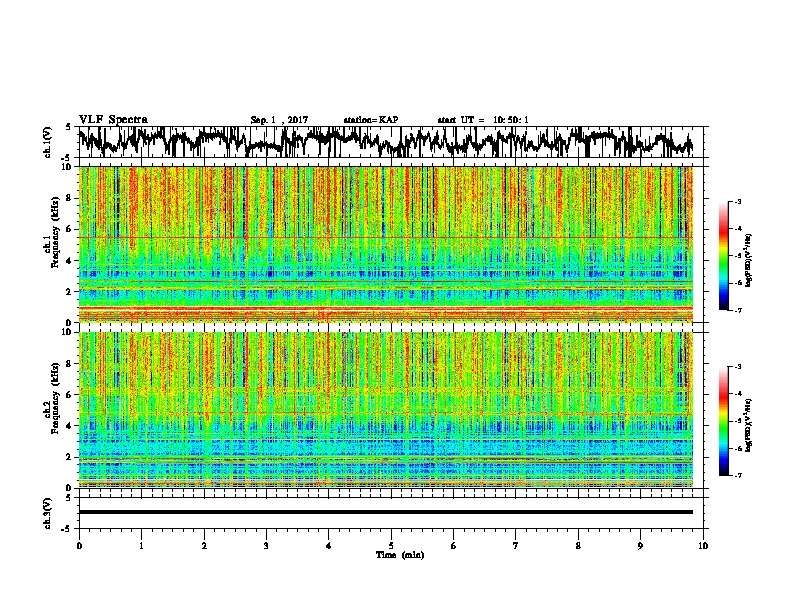Select the "start UT = 10:50:1" text
Screen dimensions: 792x612
[x=483, y=120]
